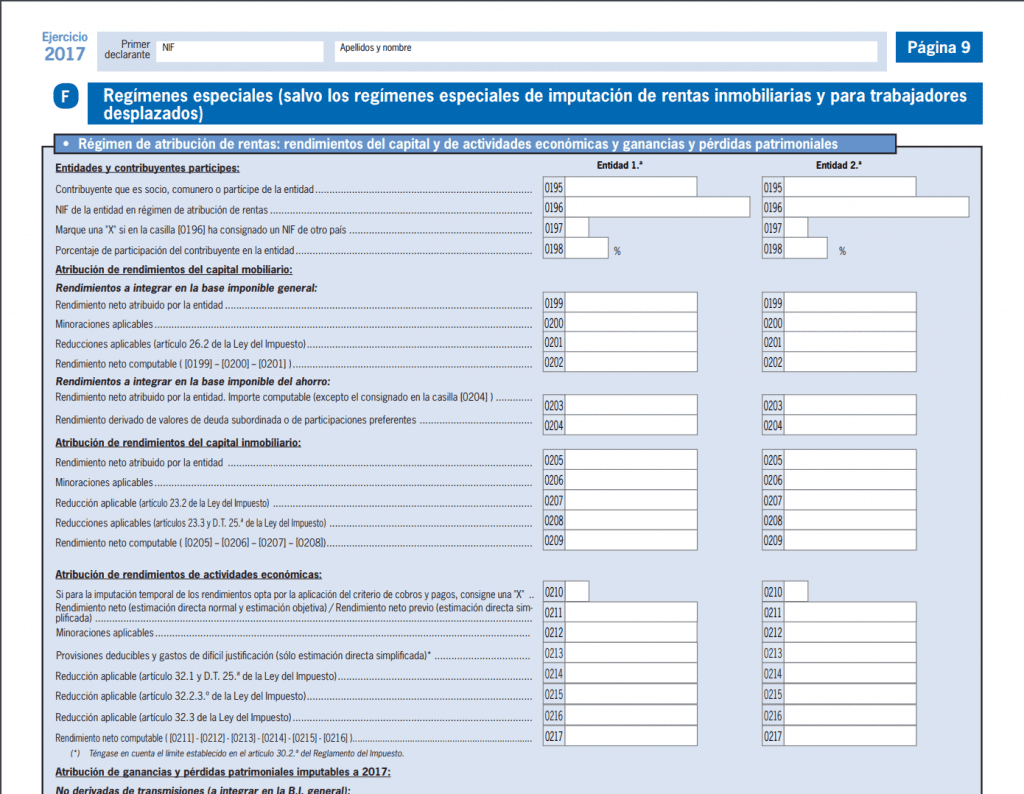Click the blue F section badge
1024x794 pixels.
[x=66, y=97]
